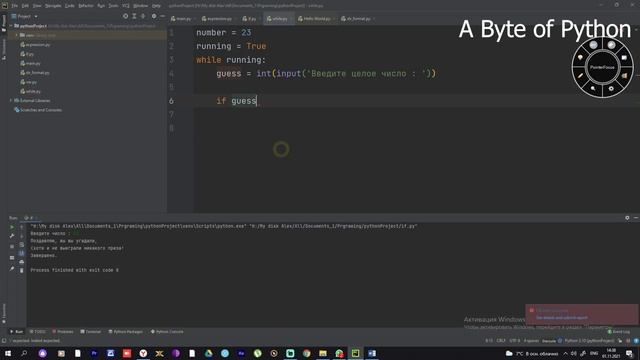Open Run panel settings gear
Screen dimensions: 640x360
pos(627,218)
